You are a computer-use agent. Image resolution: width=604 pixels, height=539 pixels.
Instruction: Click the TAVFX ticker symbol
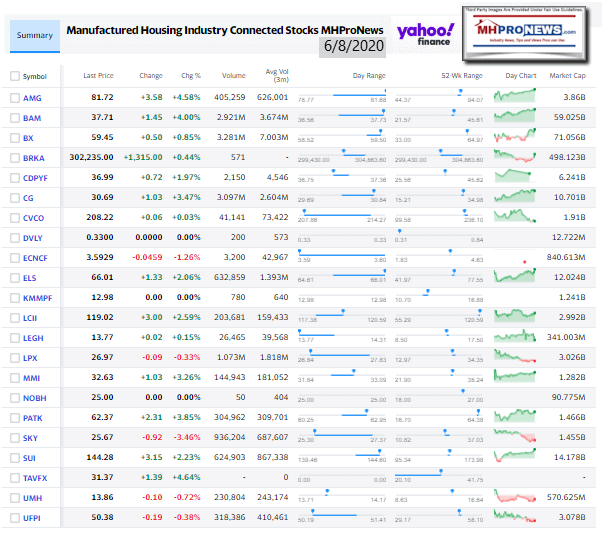(x=36, y=477)
